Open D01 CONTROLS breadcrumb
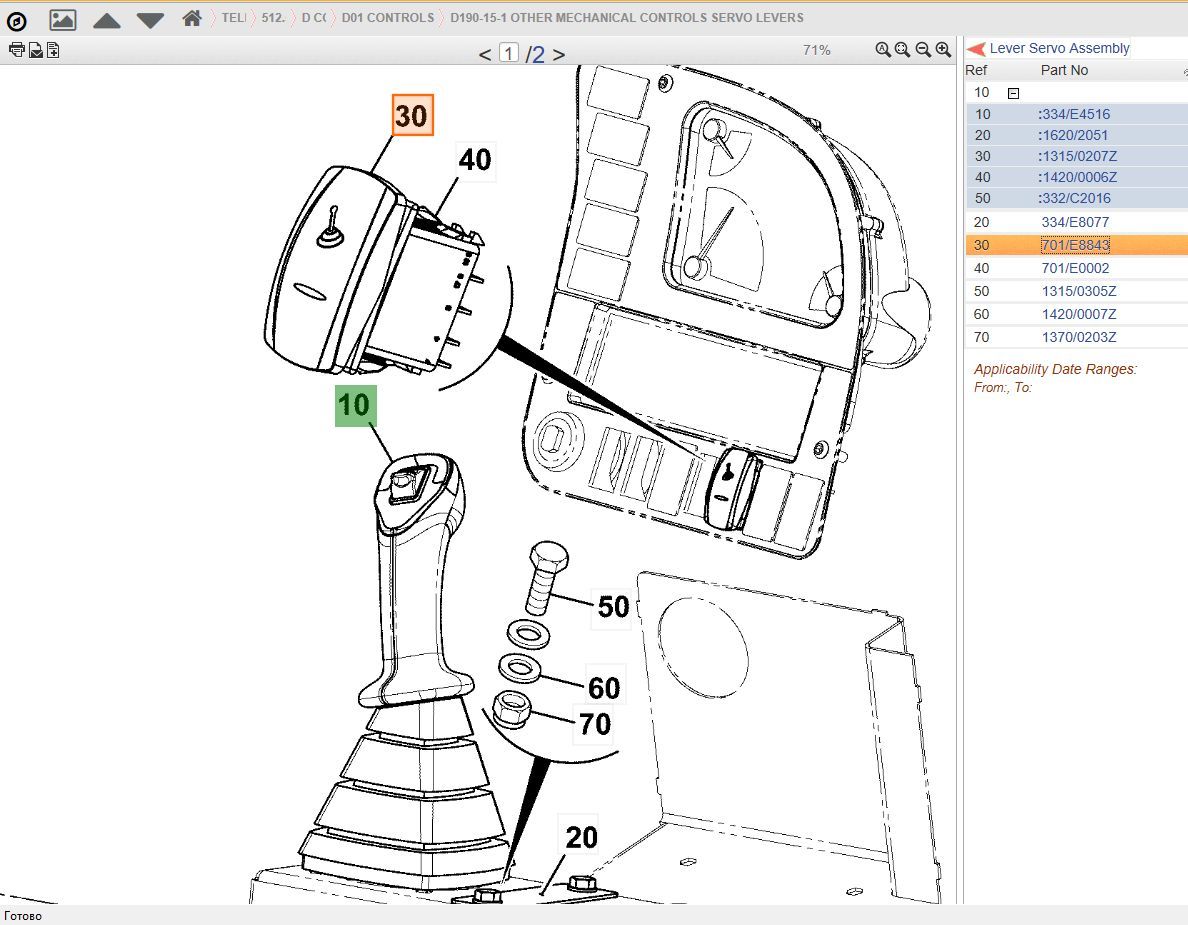 click(x=387, y=18)
